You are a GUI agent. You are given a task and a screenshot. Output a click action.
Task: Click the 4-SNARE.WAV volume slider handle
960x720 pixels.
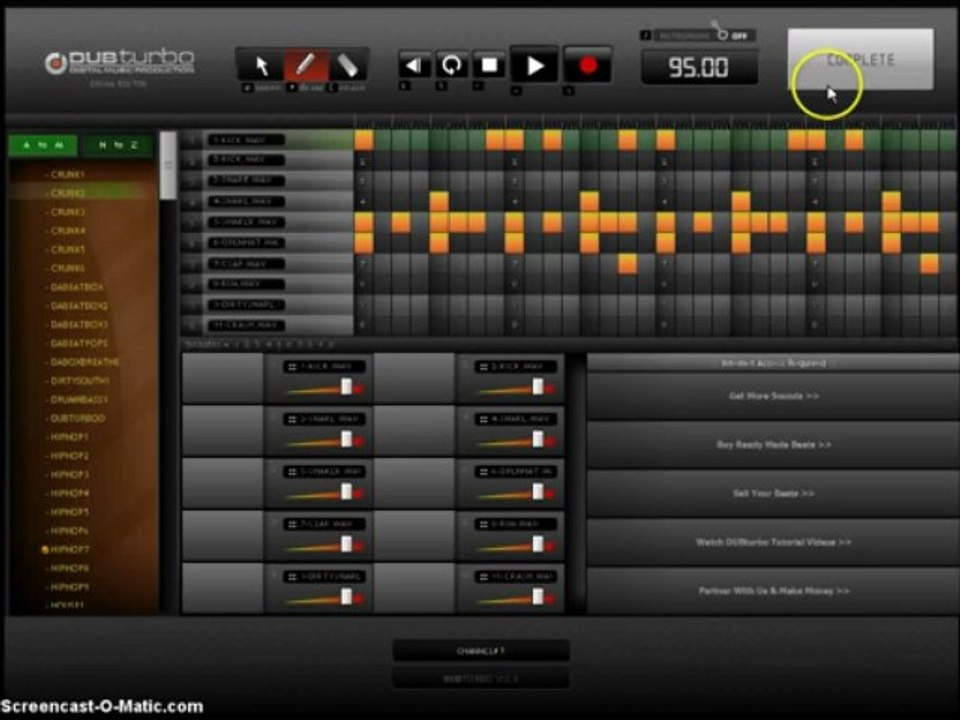(538, 439)
